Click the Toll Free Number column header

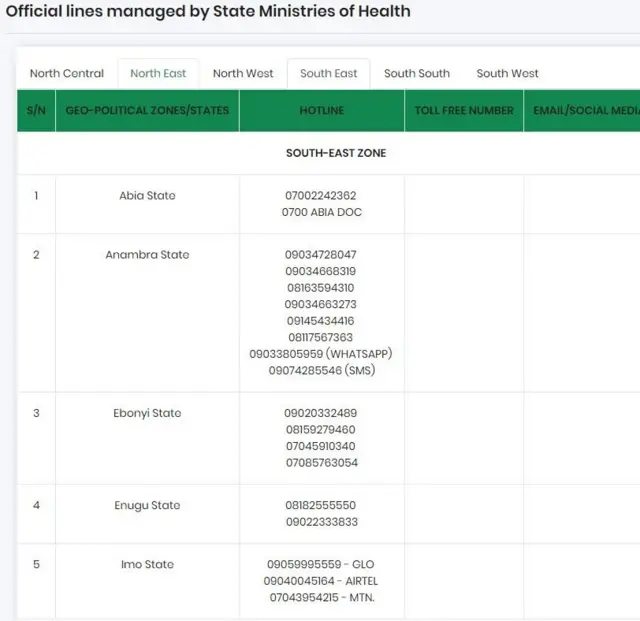[x=464, y=111]
